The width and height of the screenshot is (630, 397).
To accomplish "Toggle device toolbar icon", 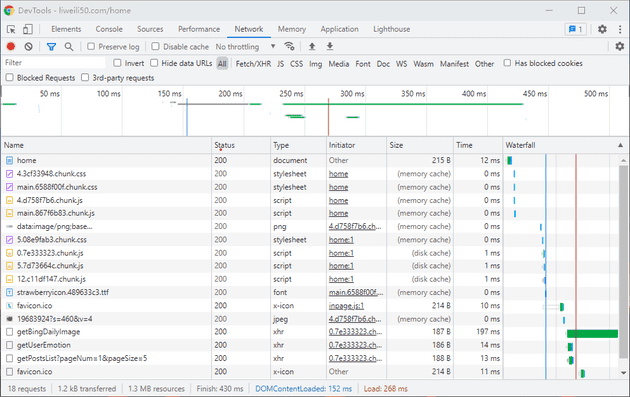I will (x=28, y=29).
